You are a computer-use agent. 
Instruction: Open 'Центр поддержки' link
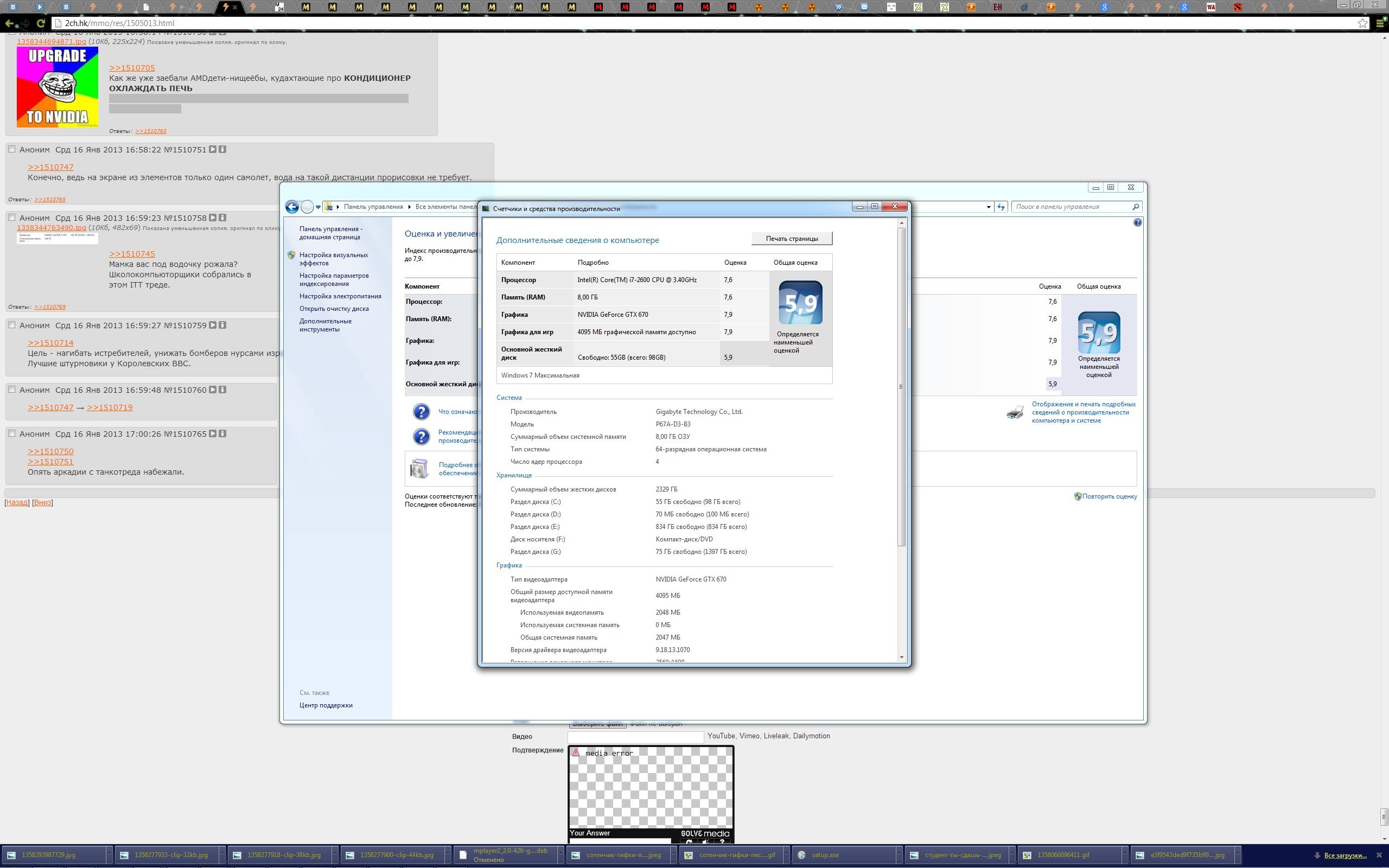(x=326, y=706)
